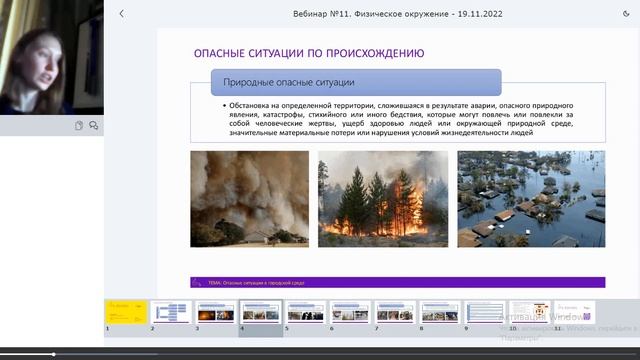Open the notes clipboard icon under the webcam
The image size is (640, 360).
79,125
